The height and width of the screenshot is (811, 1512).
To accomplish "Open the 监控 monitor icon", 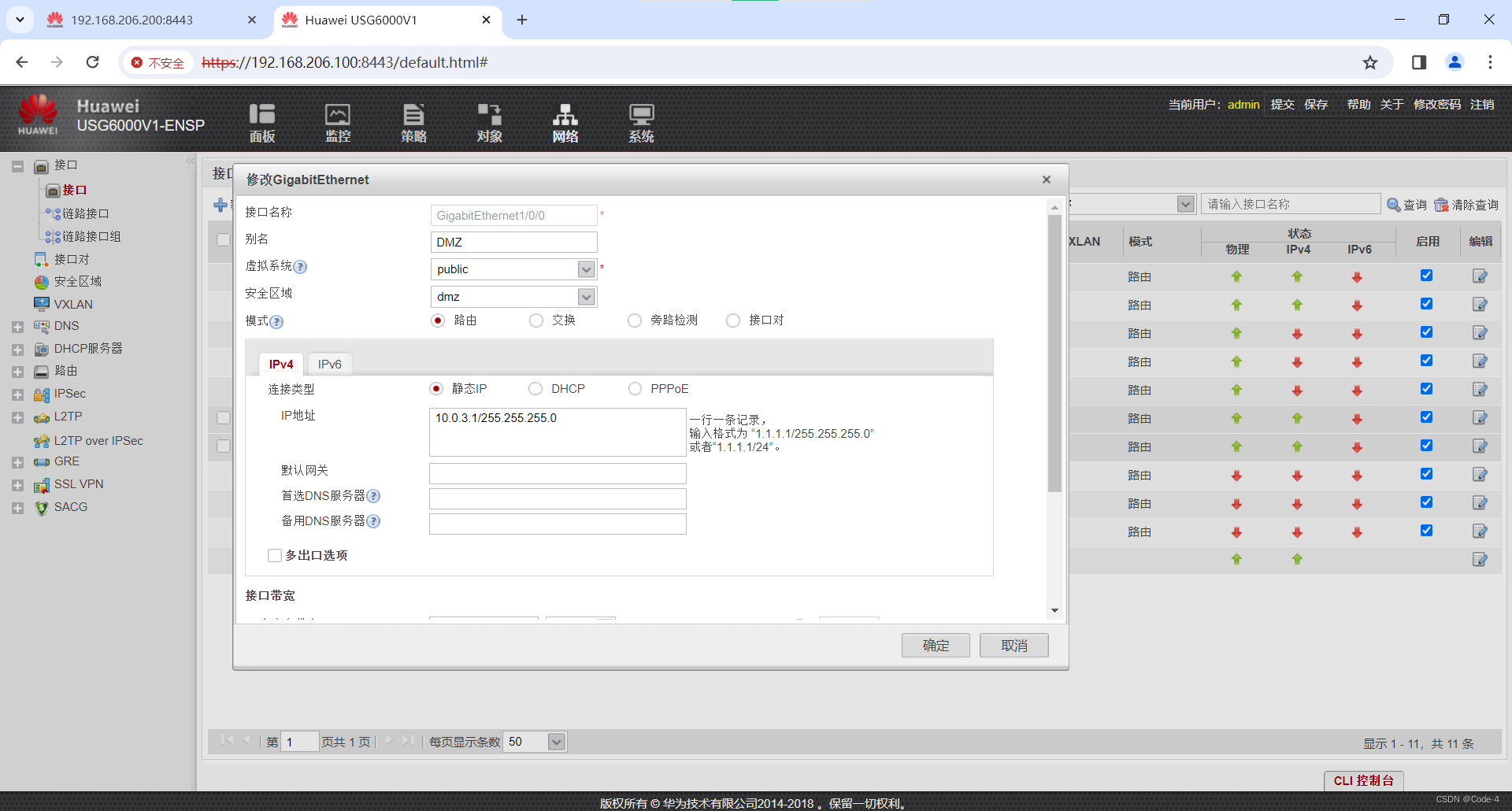I will 338,123.
